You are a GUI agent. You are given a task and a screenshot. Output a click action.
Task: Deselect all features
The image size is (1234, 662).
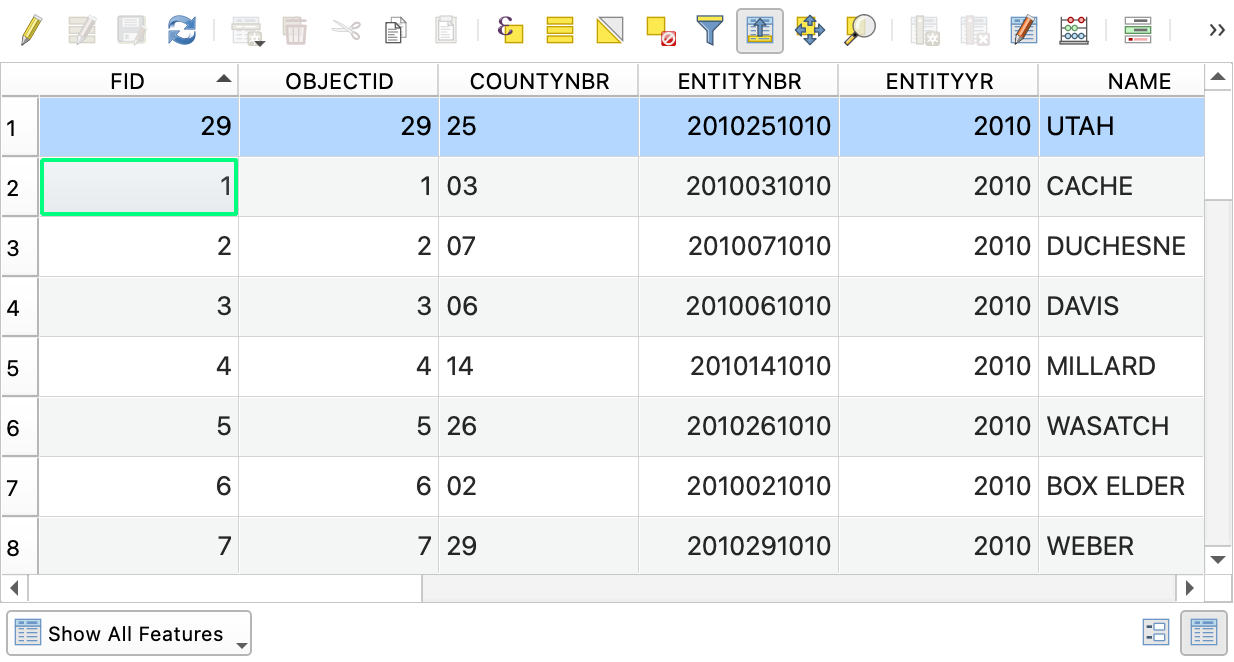tap(660, 30)
